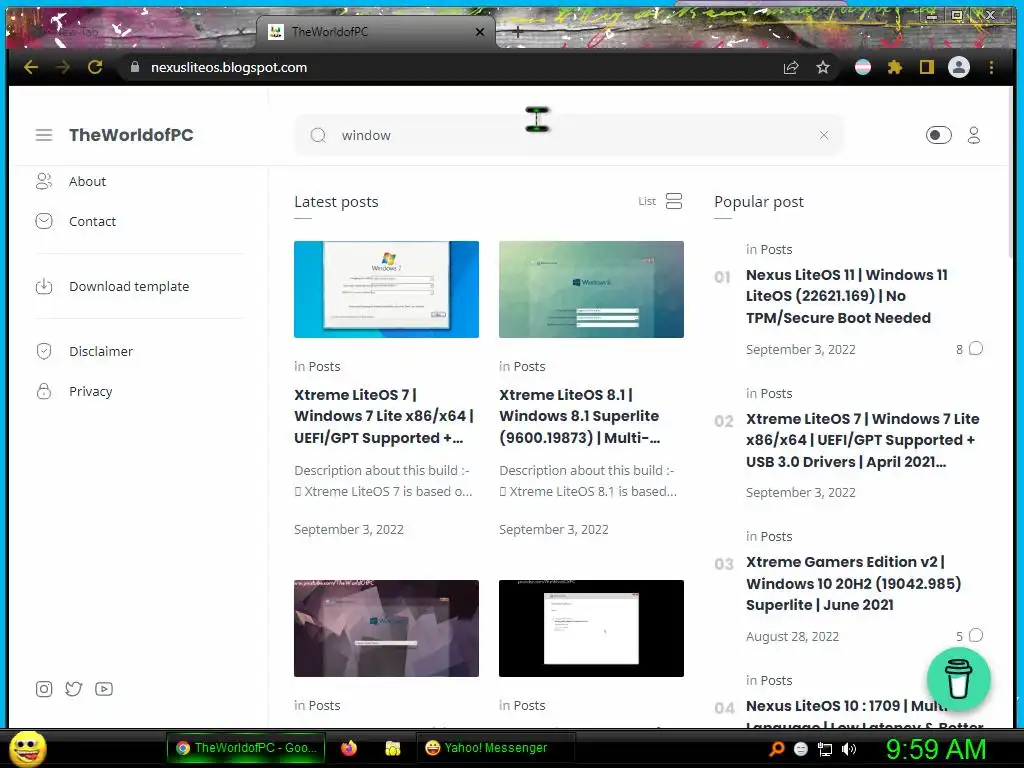
Task: Open the orange search icon in the tray
Action: pyautogui.click(x=776, y=749)
